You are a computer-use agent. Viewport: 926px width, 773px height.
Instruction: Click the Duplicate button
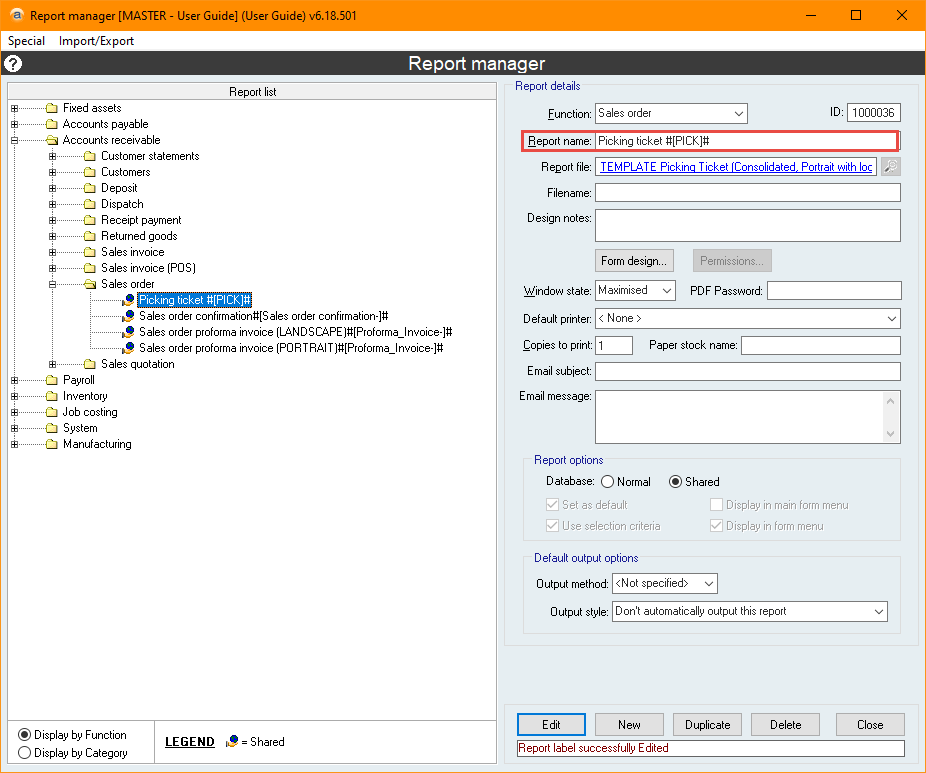click(708, 725)
